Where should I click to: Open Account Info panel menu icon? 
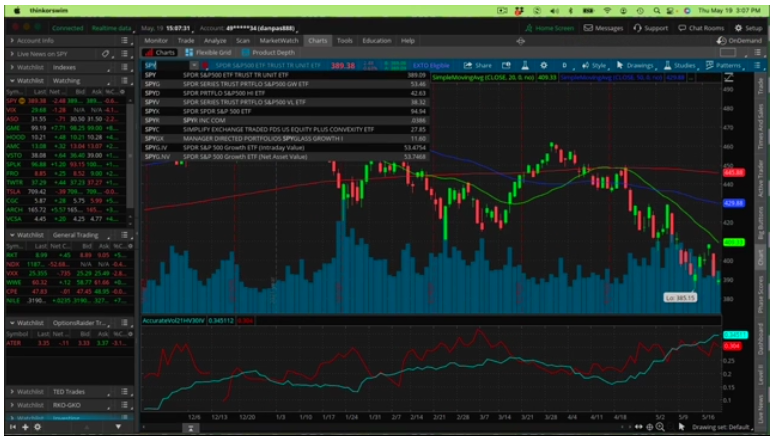click(x=125, y=41)
